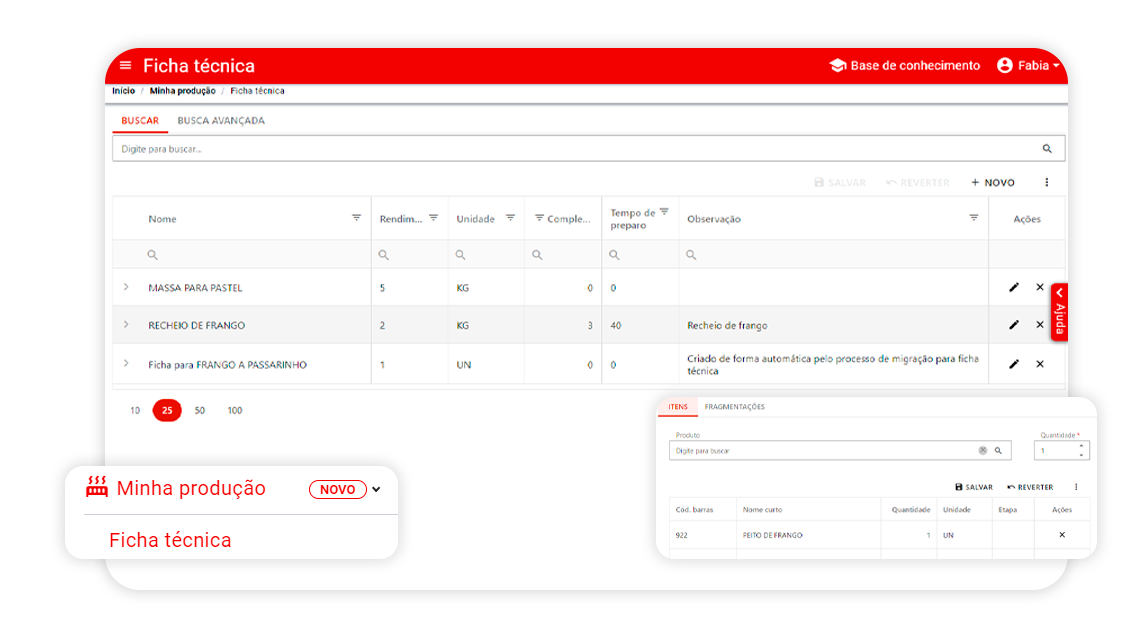Expand the Ficha para FRANGO A PASSARINHO row
The image size is (1146, 644).
click(126, 363)
